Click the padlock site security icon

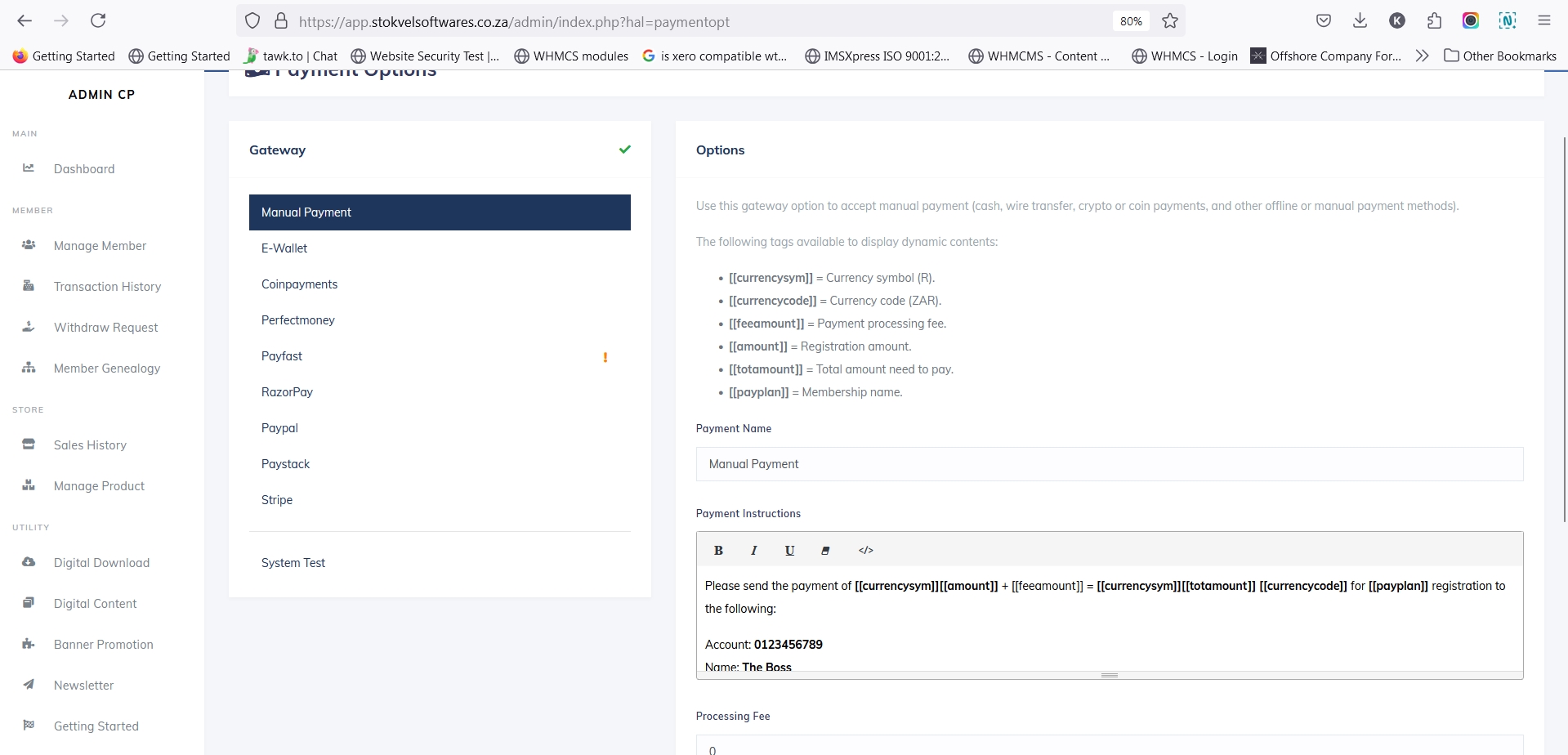point(281,21)
